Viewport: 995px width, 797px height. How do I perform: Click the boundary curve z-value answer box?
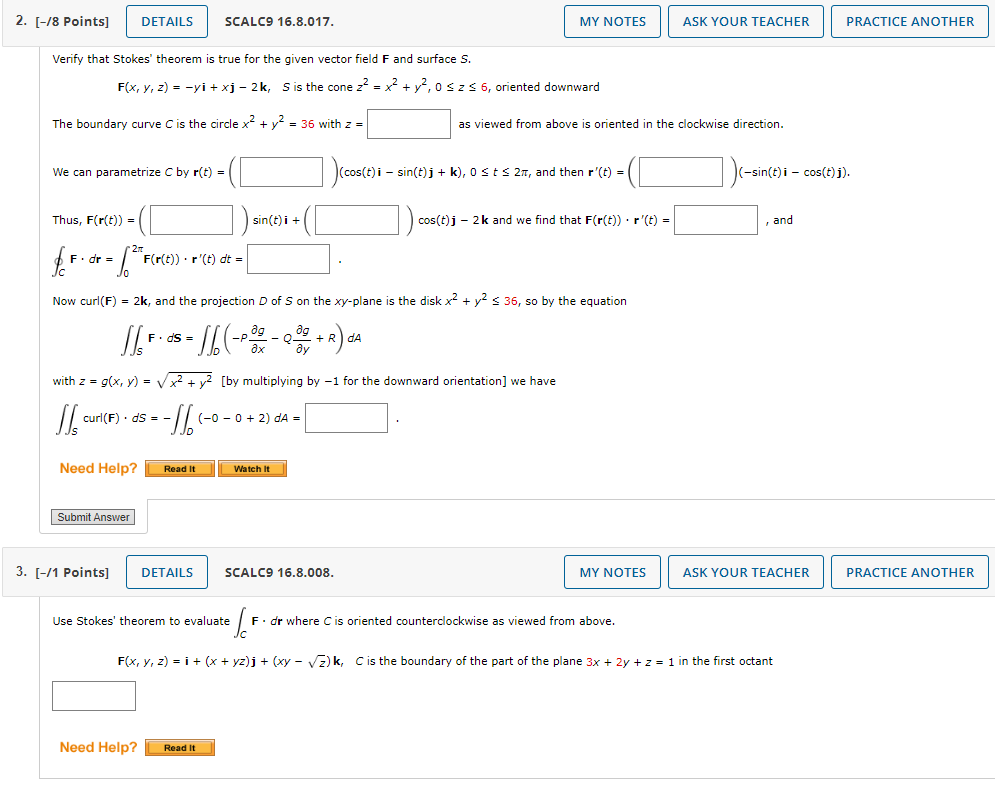click(x=410, y=124)
